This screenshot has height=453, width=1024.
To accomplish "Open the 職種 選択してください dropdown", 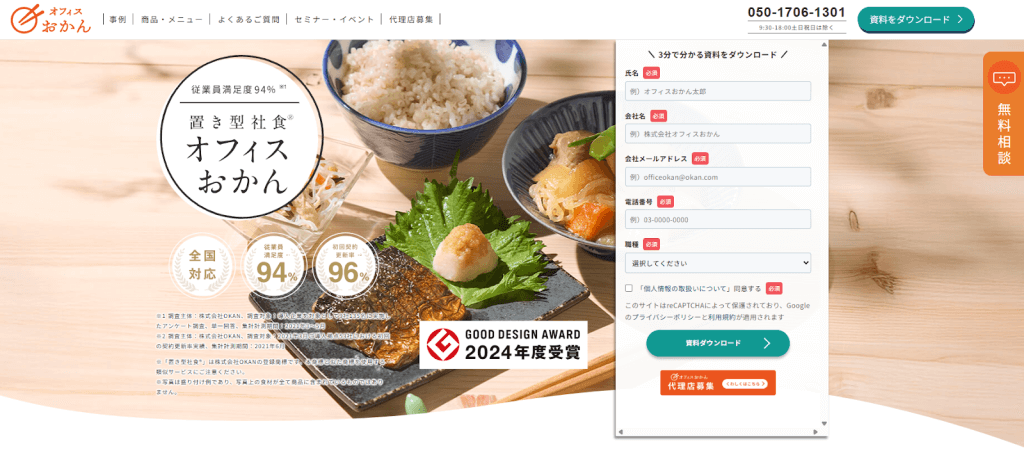I will (718, 263).
